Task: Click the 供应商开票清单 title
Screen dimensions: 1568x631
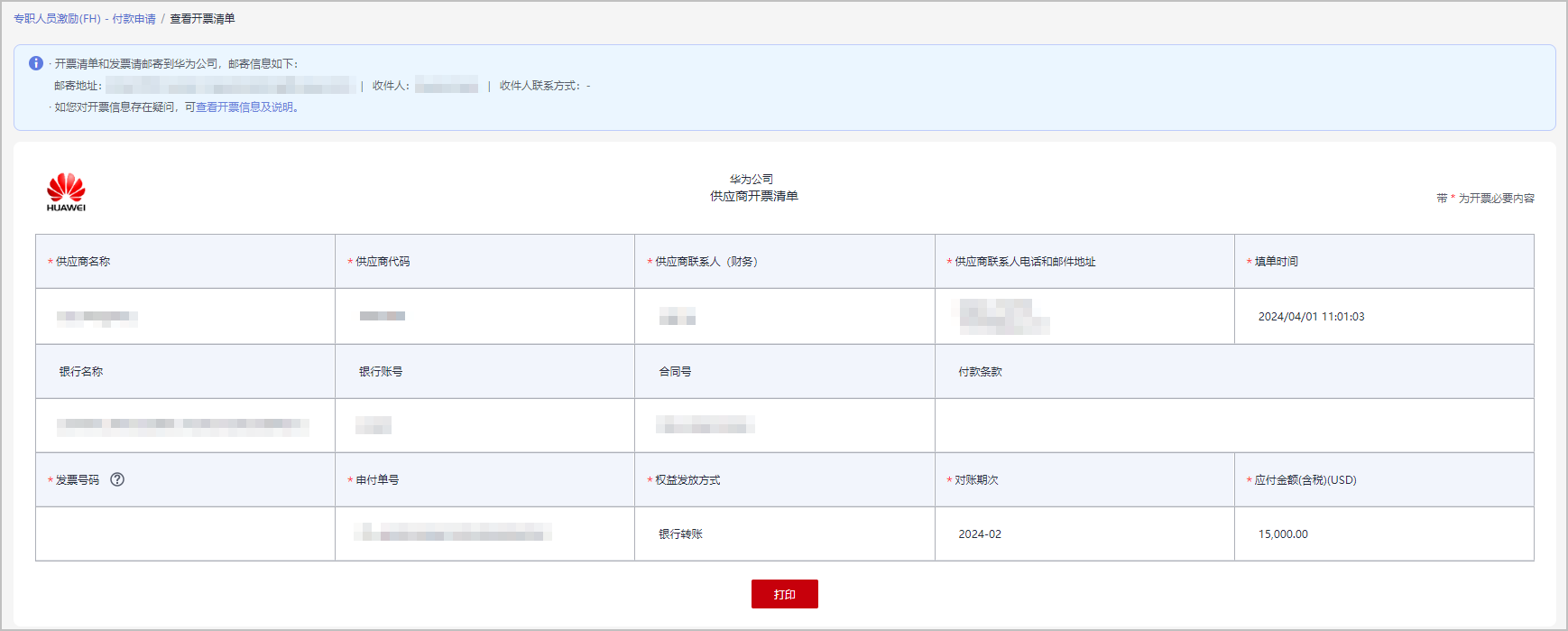Action: click(x=753, y=196)
